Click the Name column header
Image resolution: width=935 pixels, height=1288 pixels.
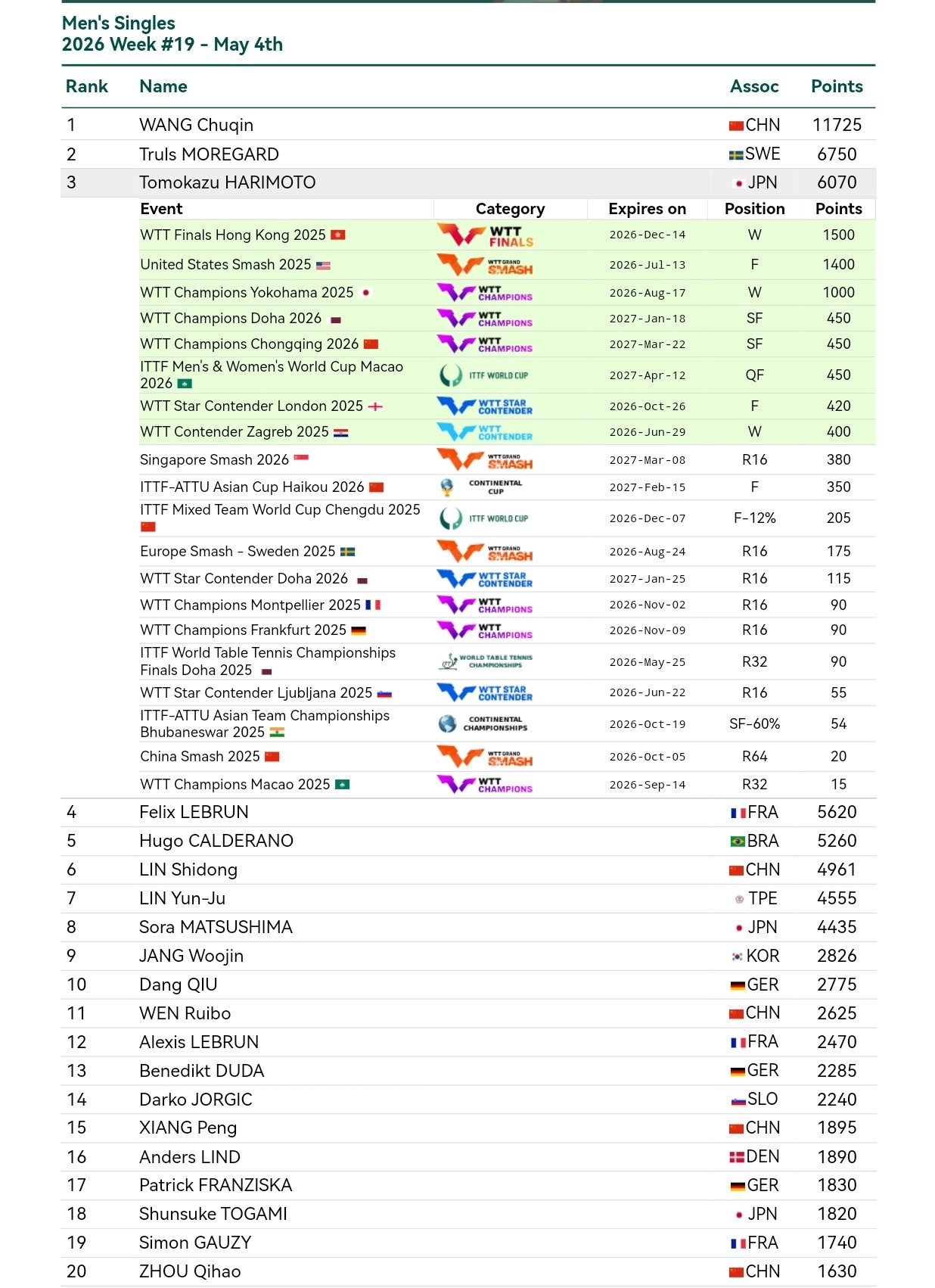pyautogui.click(x=163, y=87)
